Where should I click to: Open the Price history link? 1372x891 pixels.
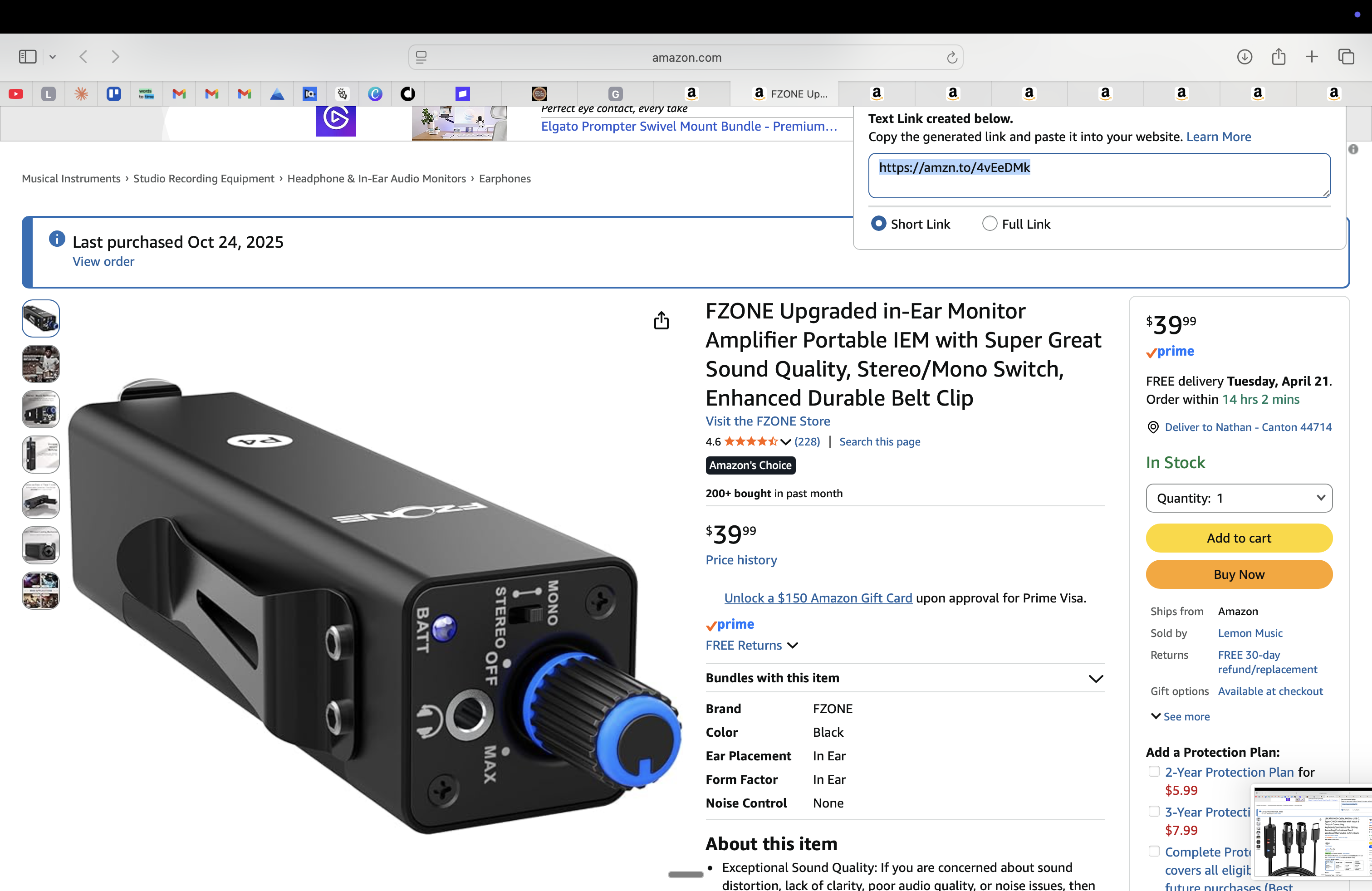[741, 560]
